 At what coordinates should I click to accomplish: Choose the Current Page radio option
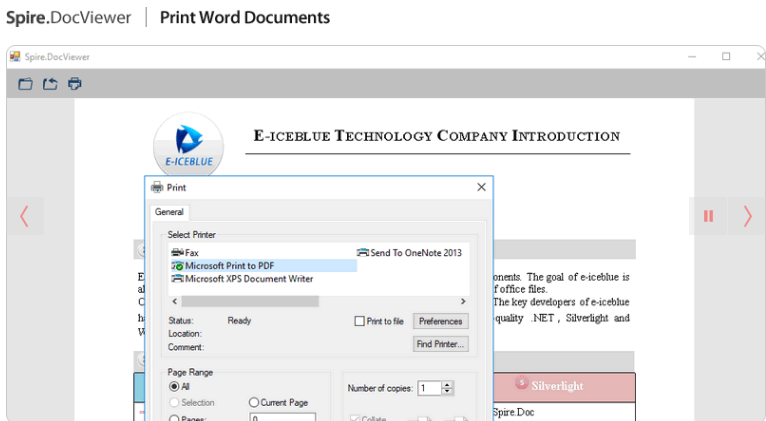pos(278,402)
